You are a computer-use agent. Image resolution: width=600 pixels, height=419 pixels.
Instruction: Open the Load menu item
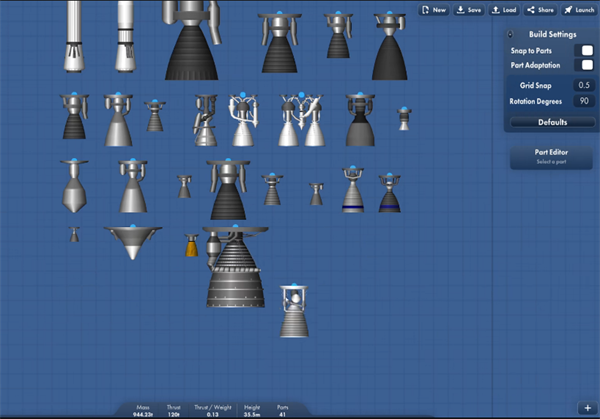[x=504, y=10]
